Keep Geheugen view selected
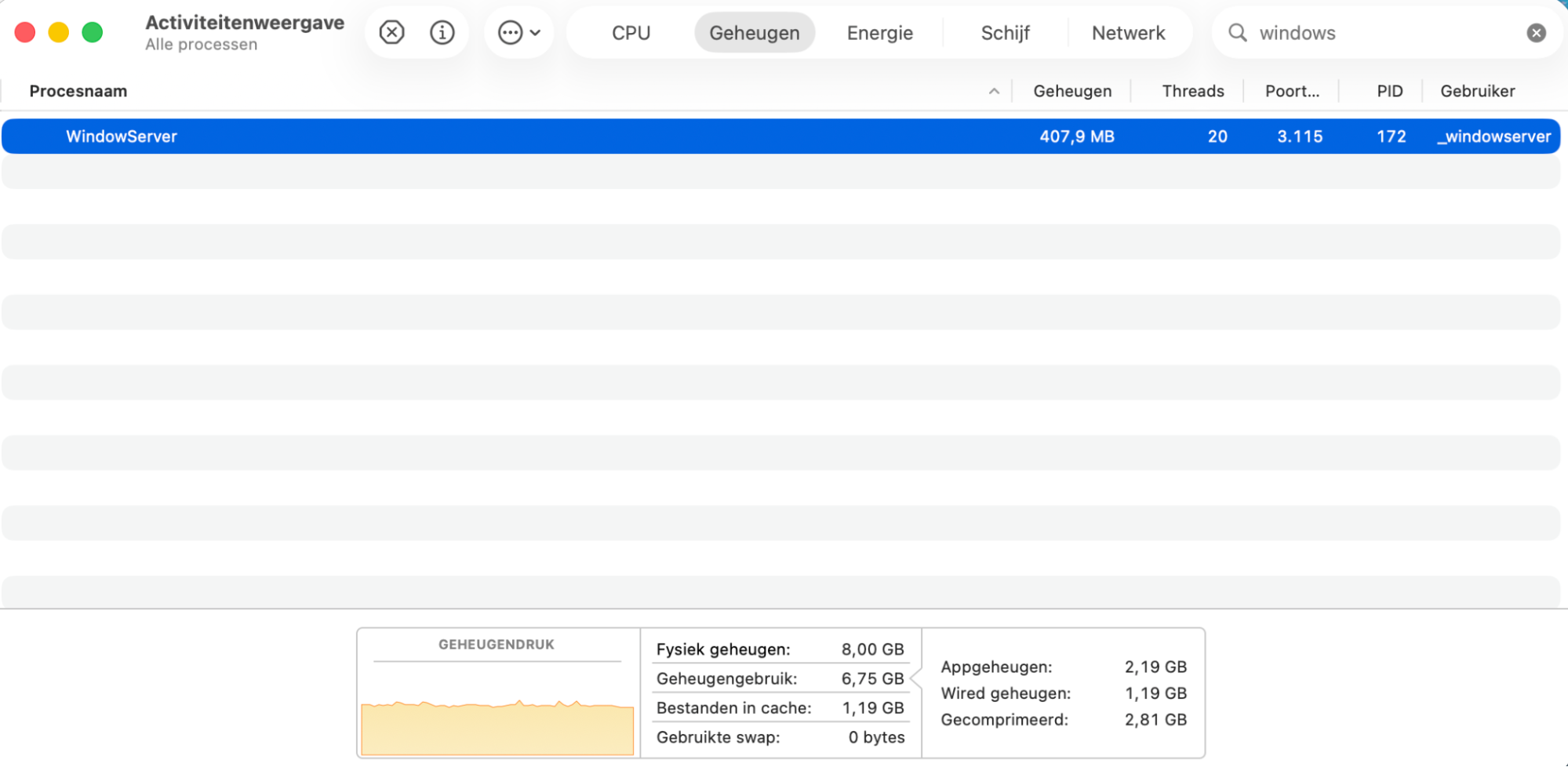This screenshot has height=767, width=1568. click(753, 32)
